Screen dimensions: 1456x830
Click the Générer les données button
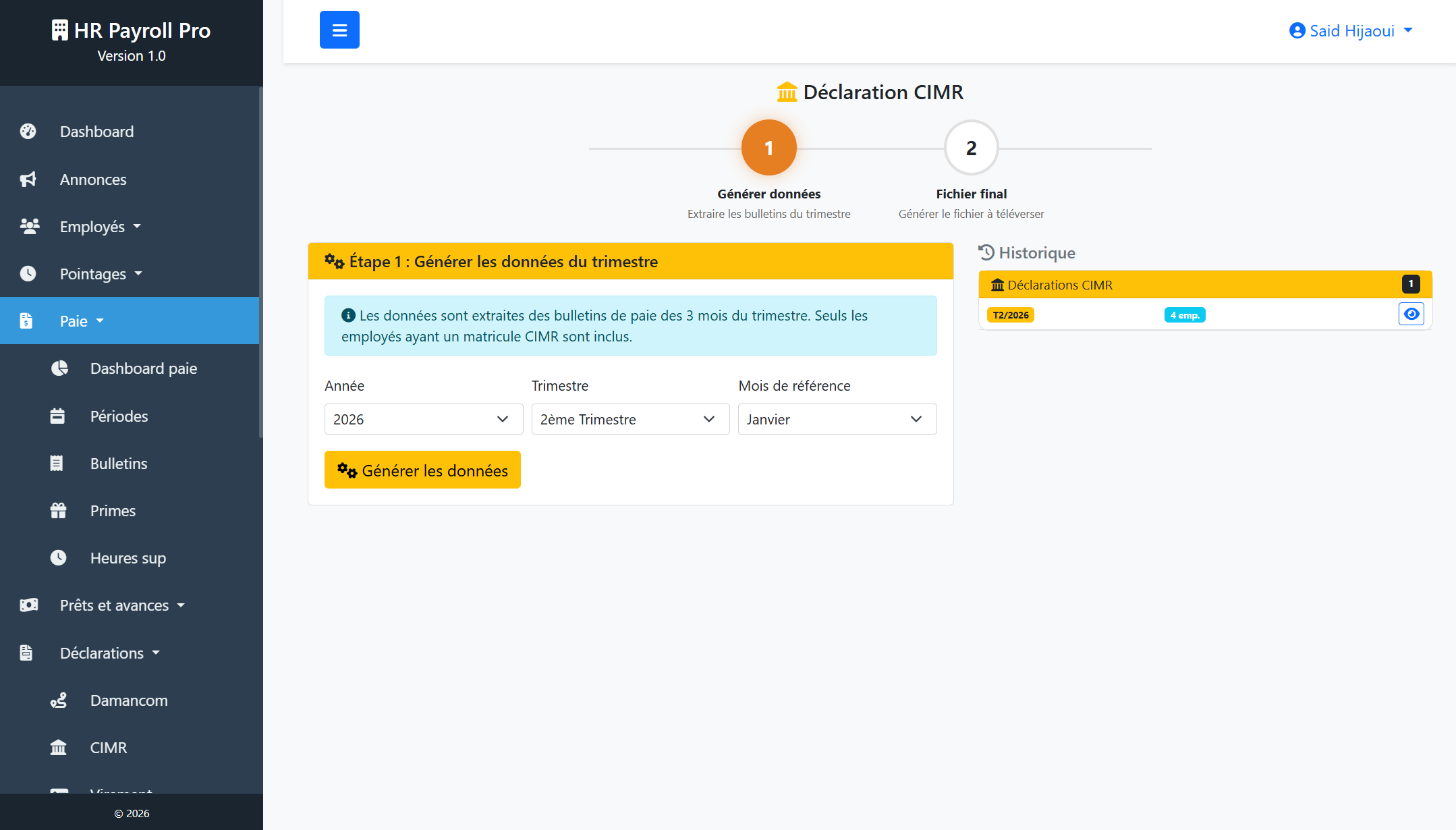pos(422,470)
